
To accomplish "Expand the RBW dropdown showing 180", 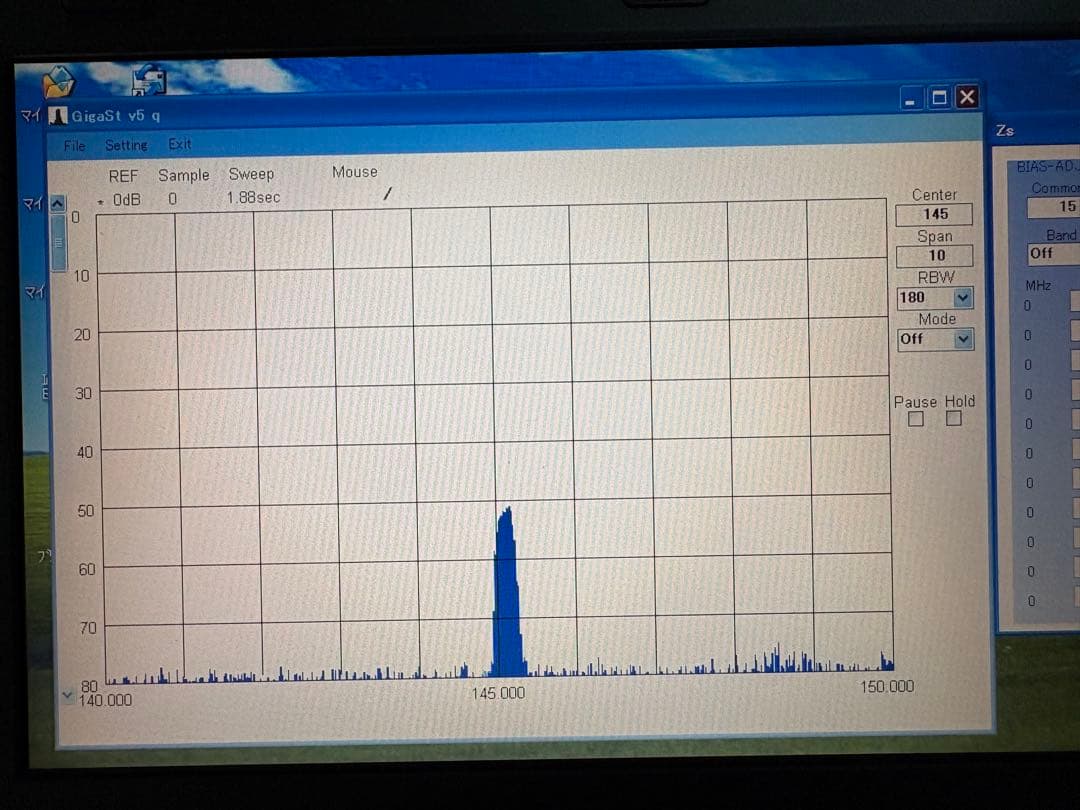I will (x=962, y=298).
